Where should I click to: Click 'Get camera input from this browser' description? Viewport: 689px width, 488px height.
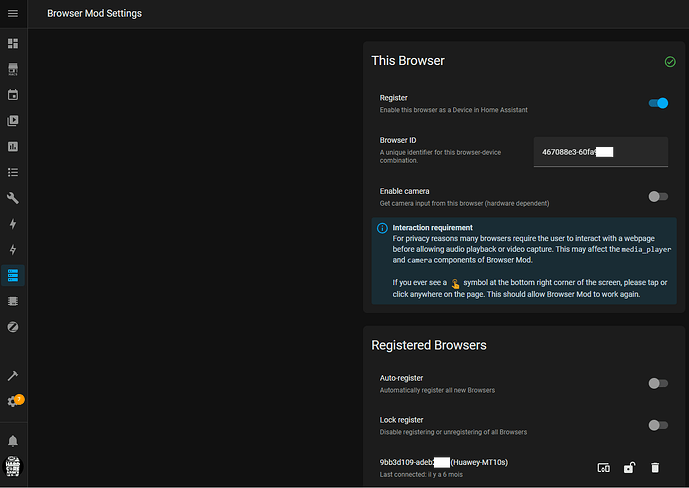[x=464, y=203]
